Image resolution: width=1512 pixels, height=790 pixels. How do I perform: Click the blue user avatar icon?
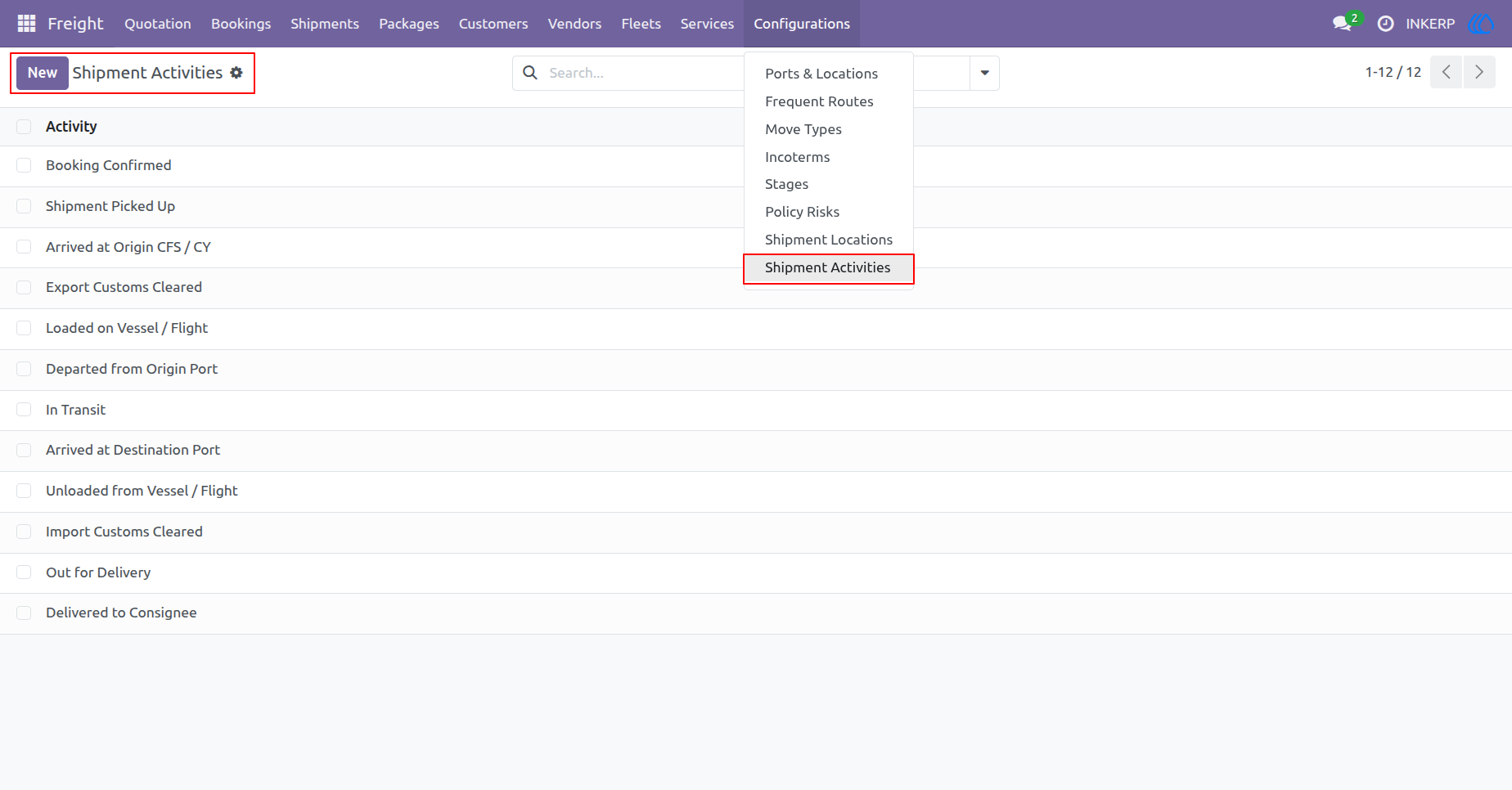pyautogui.click(x=1482, y=24)
